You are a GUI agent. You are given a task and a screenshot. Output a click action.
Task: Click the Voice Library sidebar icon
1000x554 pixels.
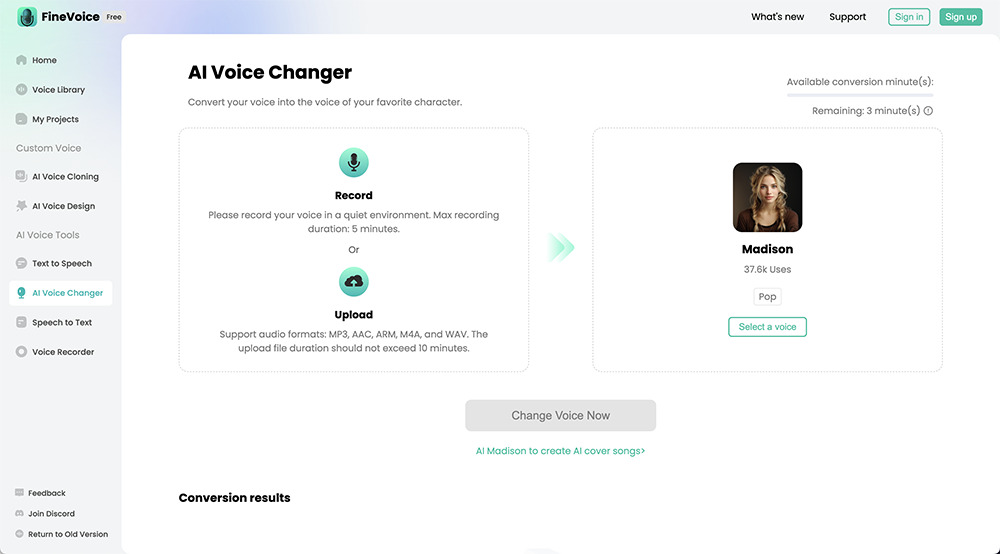(21, 90)
